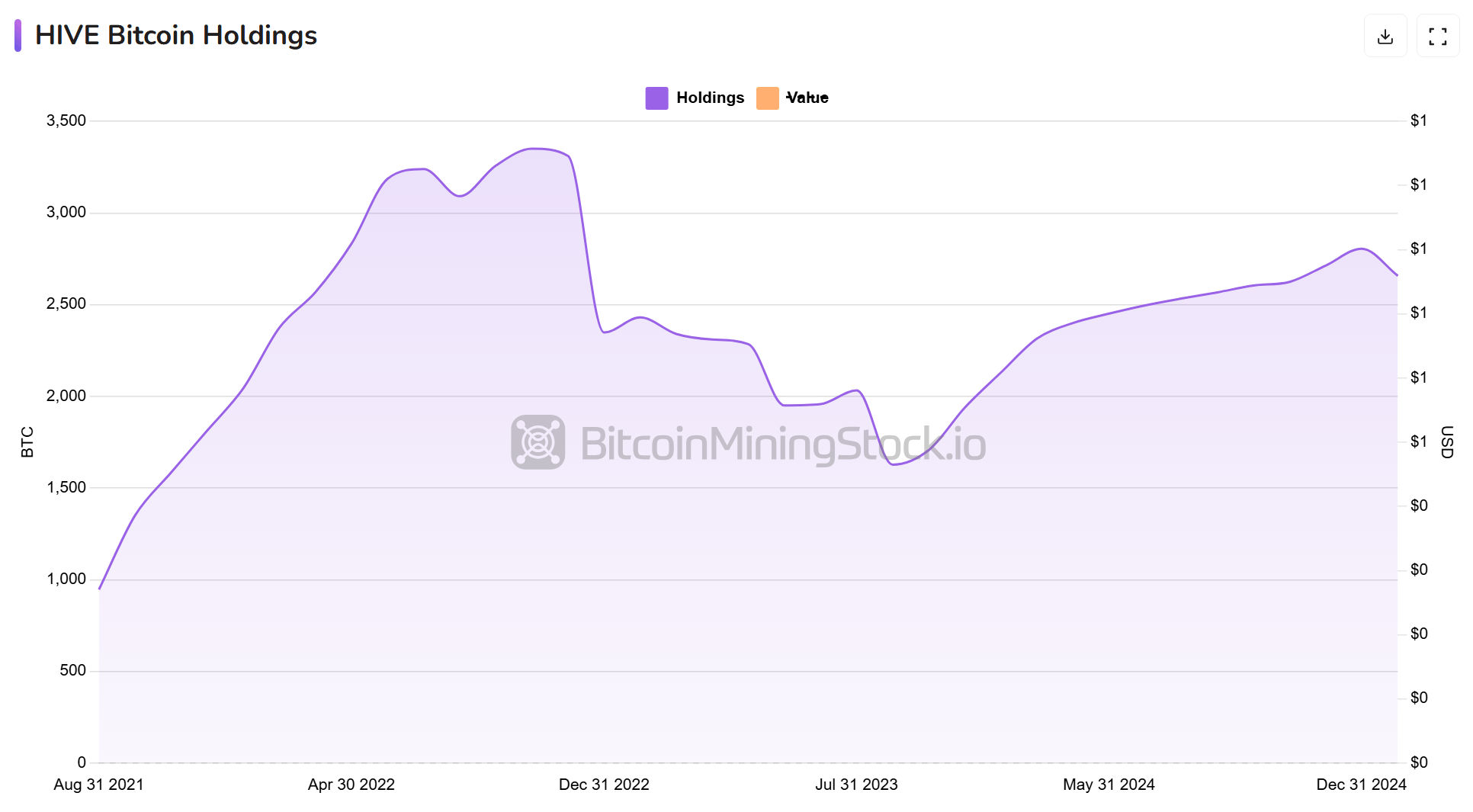Viewport: 1473px width, 812px height.
Task: Enable the struck-through Value legend label
Action: (x=807, y=98)
